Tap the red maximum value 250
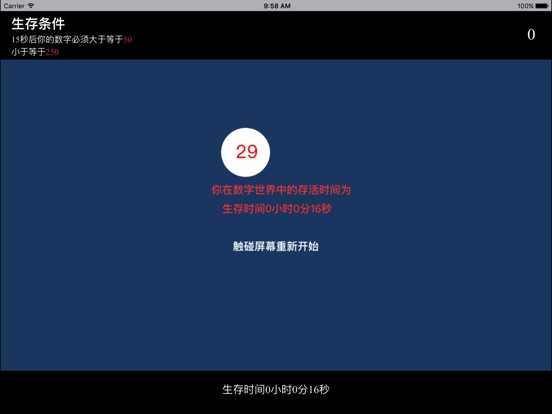This screenshot has height=414, width=552. pos(52,52)
